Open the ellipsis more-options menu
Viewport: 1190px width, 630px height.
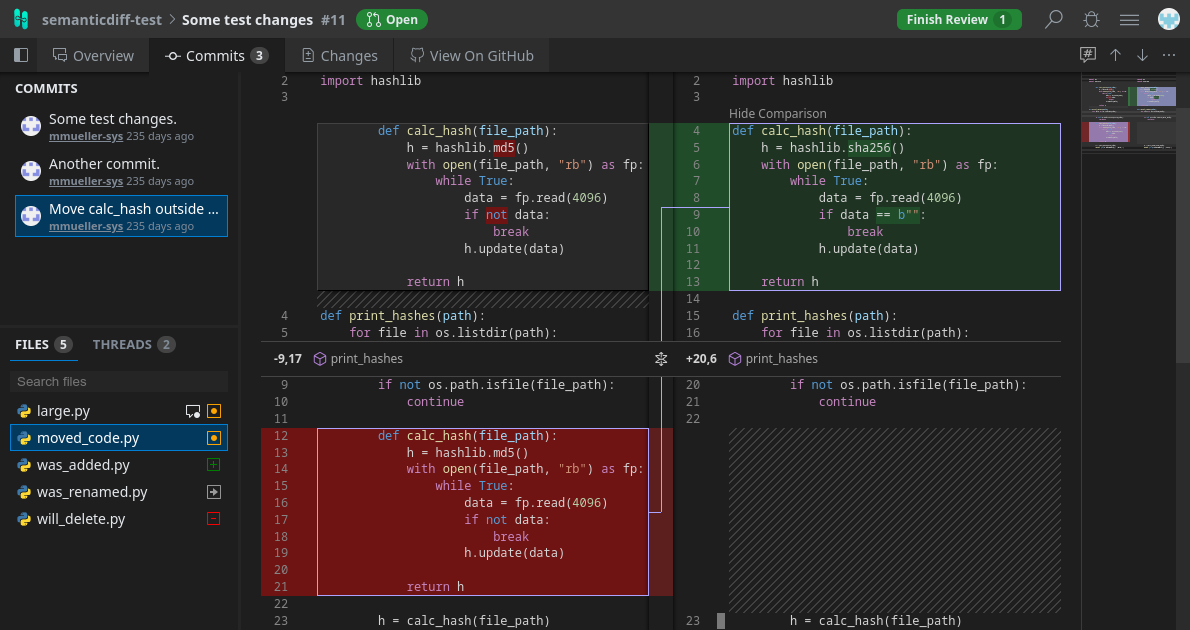[x=1168, y=55]
